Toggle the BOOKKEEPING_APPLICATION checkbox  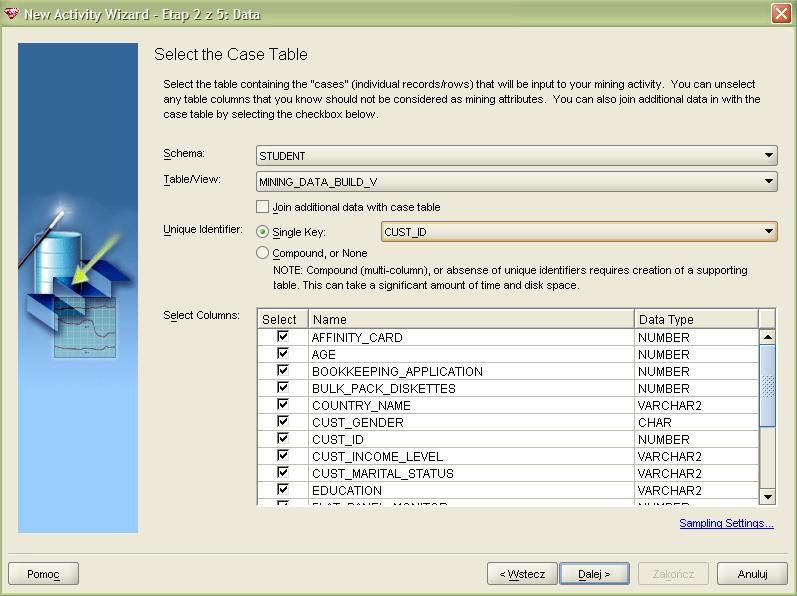coord(283,370)
